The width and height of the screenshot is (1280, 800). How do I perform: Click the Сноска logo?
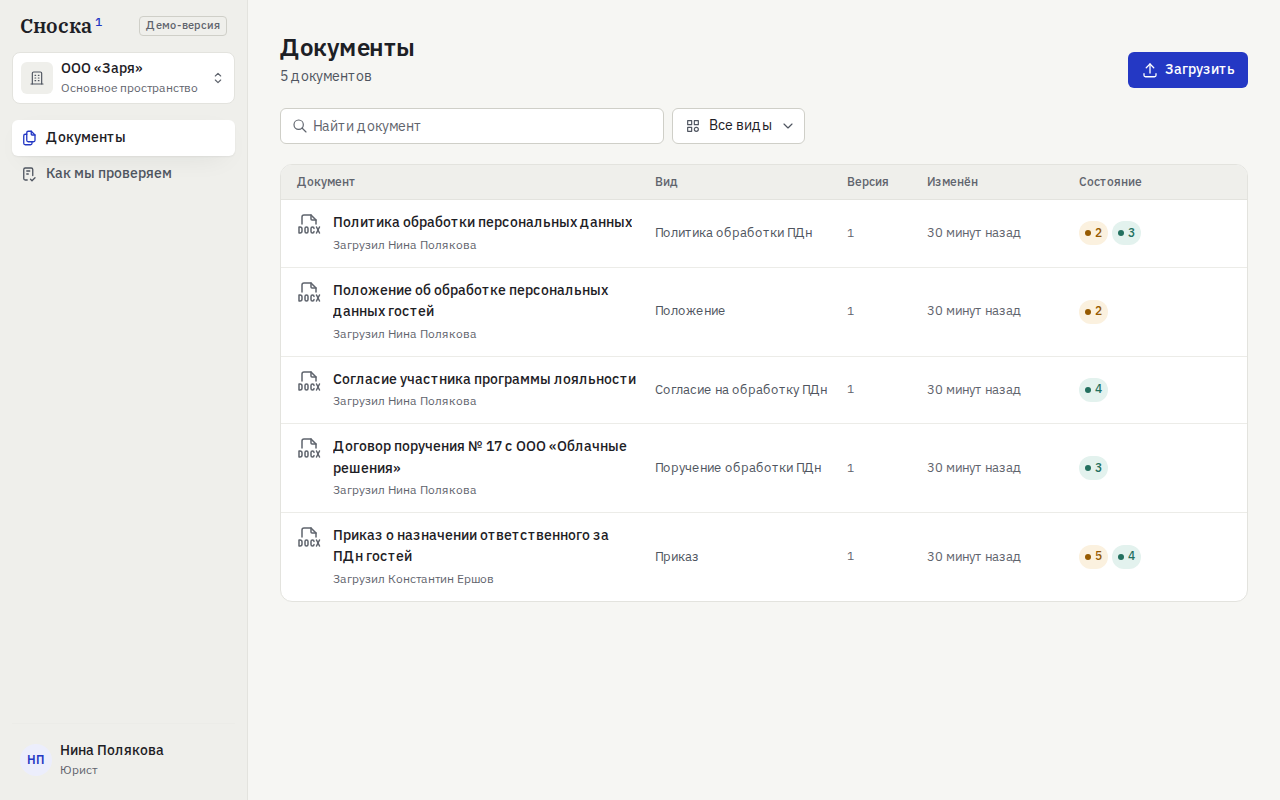(x=61, y=26)
